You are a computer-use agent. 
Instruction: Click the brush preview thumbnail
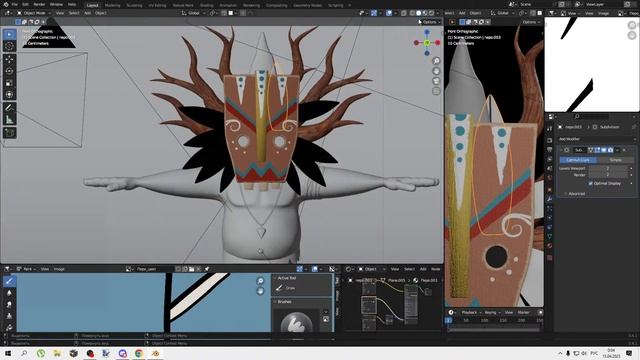point(297,321)
